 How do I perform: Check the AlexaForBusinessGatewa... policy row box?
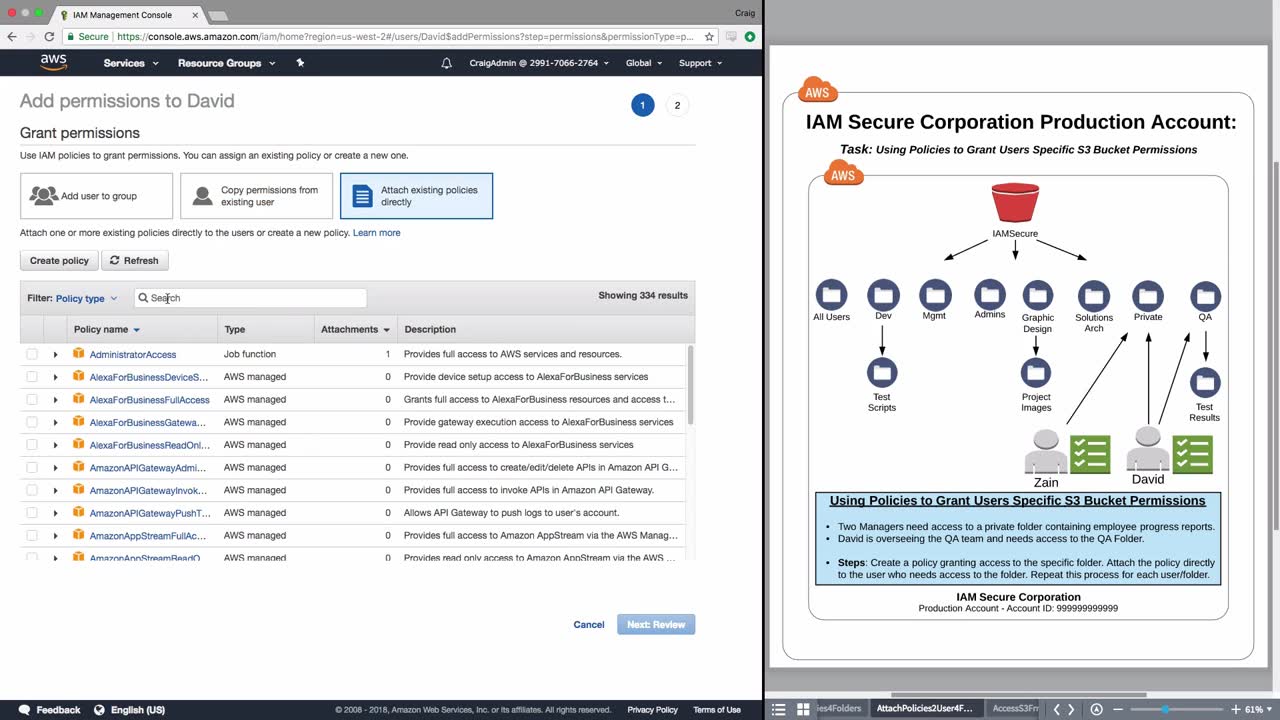coord(32,422)
